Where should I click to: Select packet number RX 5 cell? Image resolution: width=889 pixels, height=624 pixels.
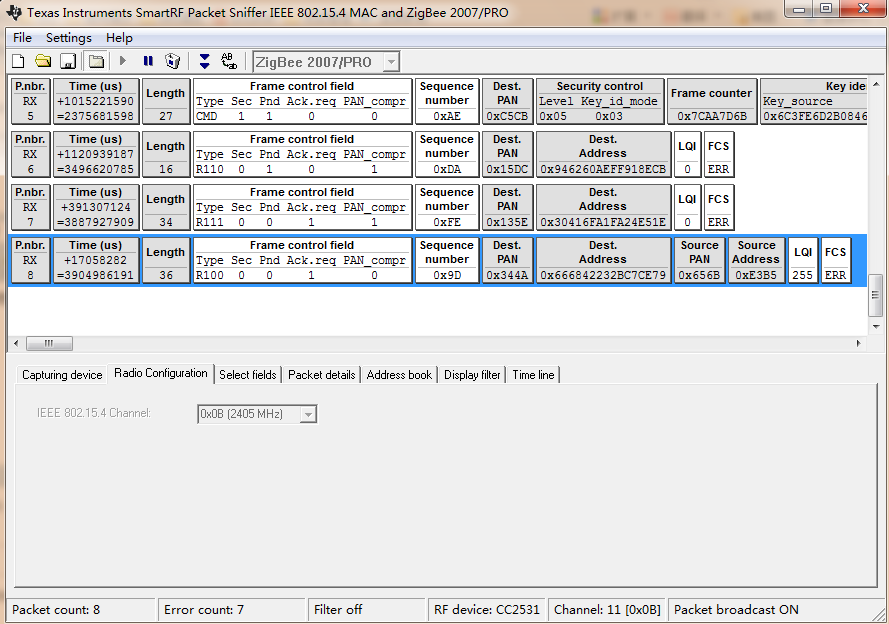point(31,101)
